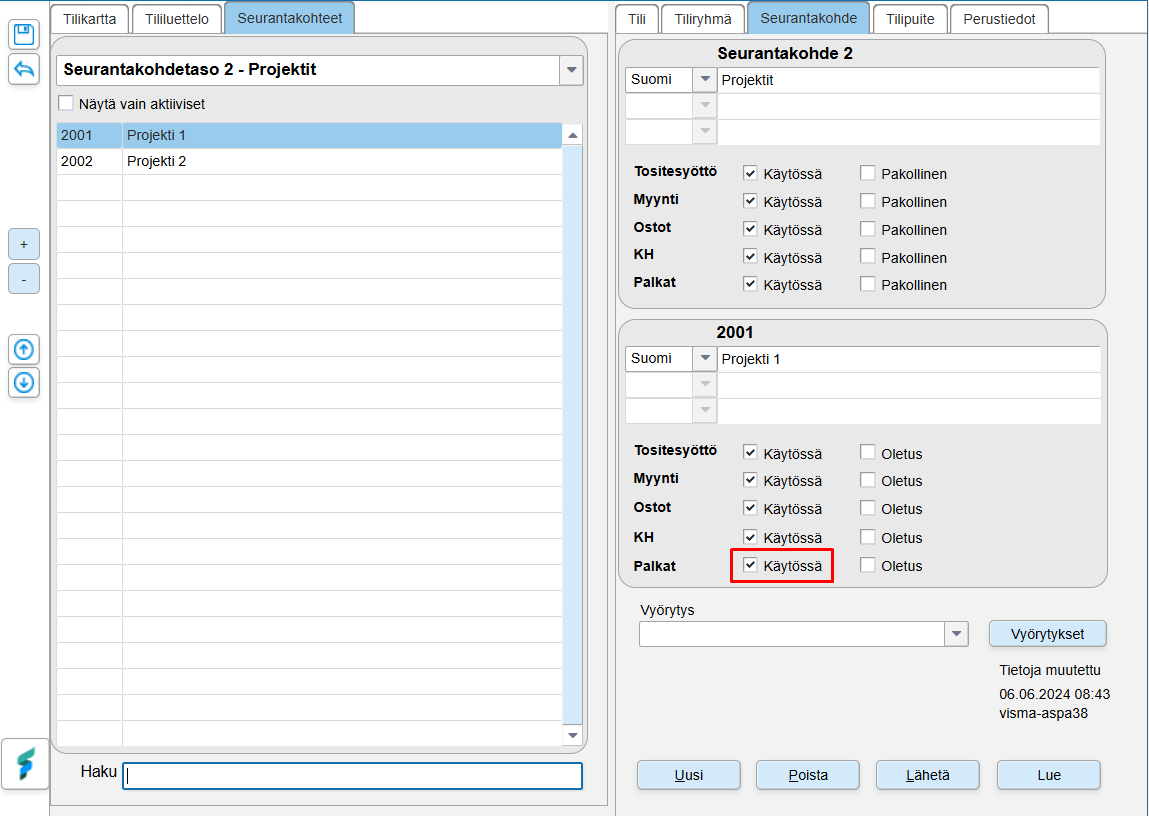Screen dimensions: 1149x816
Task: Click the 2002 code cell
Action: pyautogui.click(x=89, y=161)
